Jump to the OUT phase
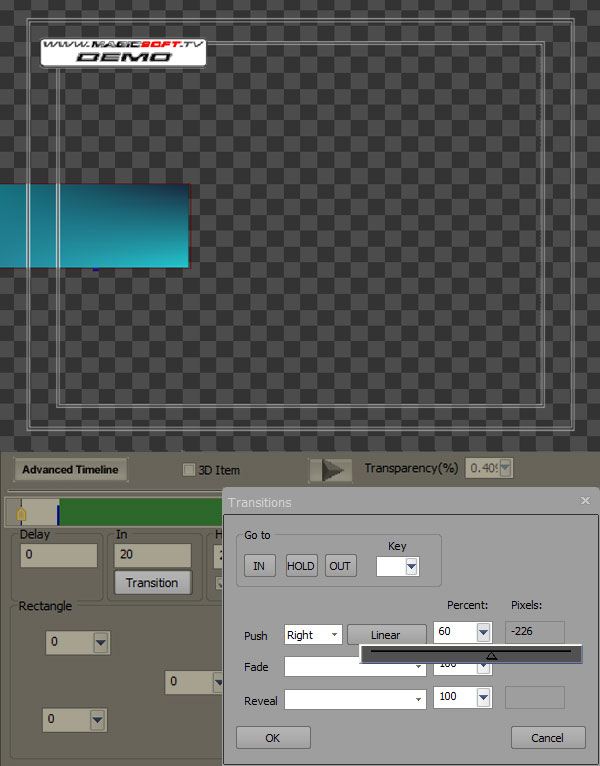 pos(340,566)
